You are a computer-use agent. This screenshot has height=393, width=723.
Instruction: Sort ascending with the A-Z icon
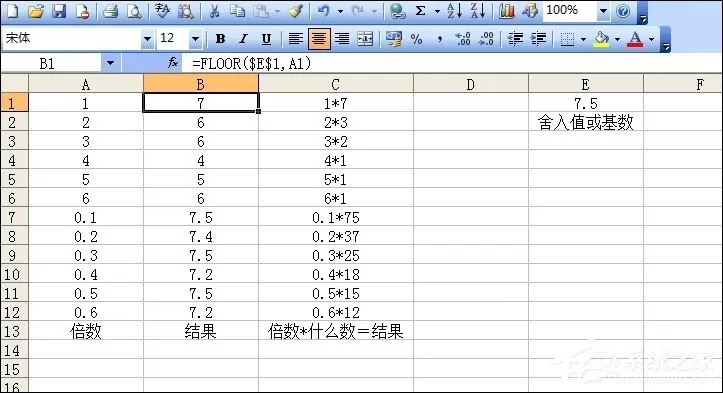point(454,11)
